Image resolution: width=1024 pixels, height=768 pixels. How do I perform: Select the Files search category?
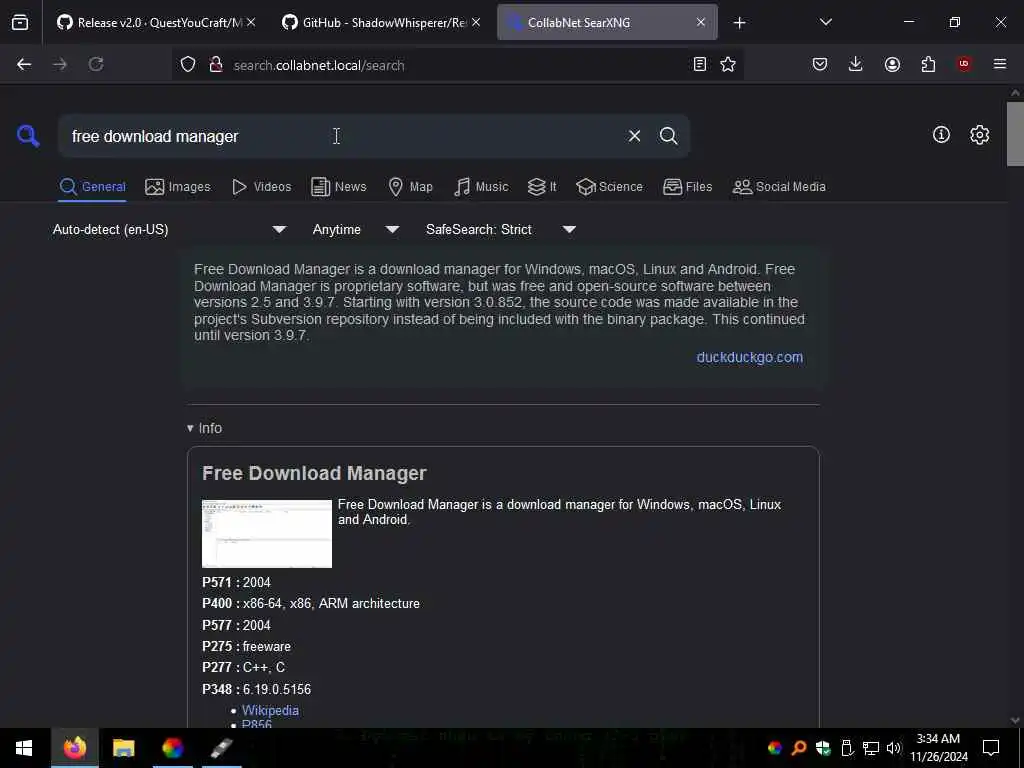(687, 187)
